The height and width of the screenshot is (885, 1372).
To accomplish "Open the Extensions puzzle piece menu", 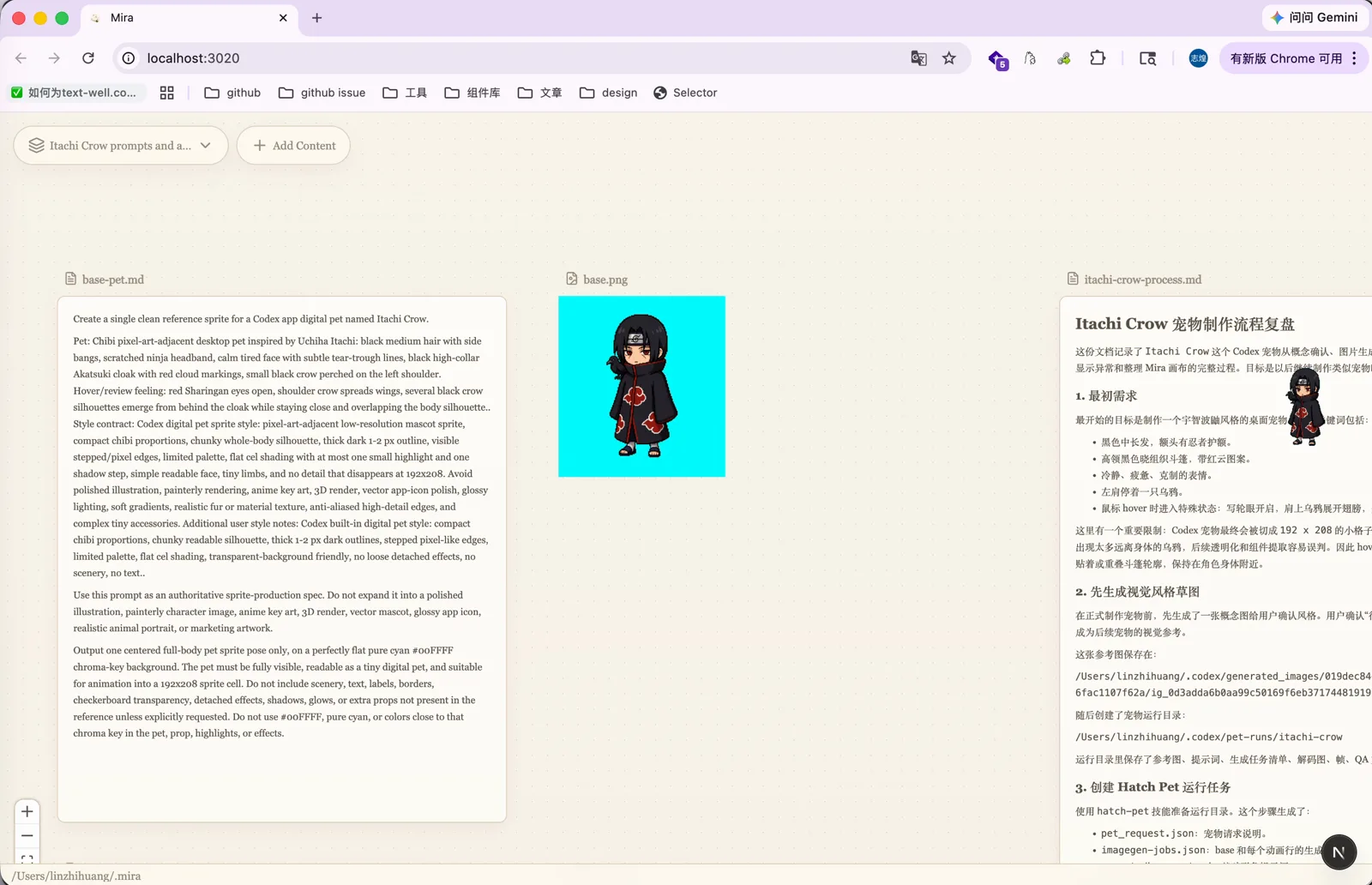I will click(1098, 58).
